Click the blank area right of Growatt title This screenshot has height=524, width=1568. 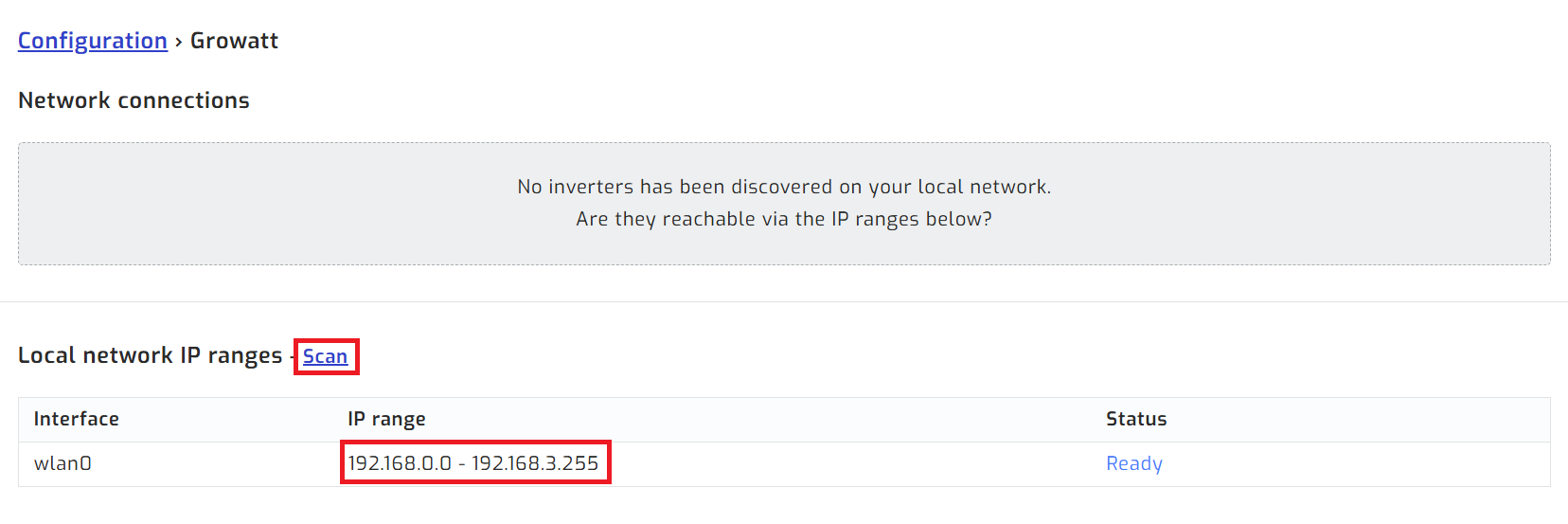(757, 41)
